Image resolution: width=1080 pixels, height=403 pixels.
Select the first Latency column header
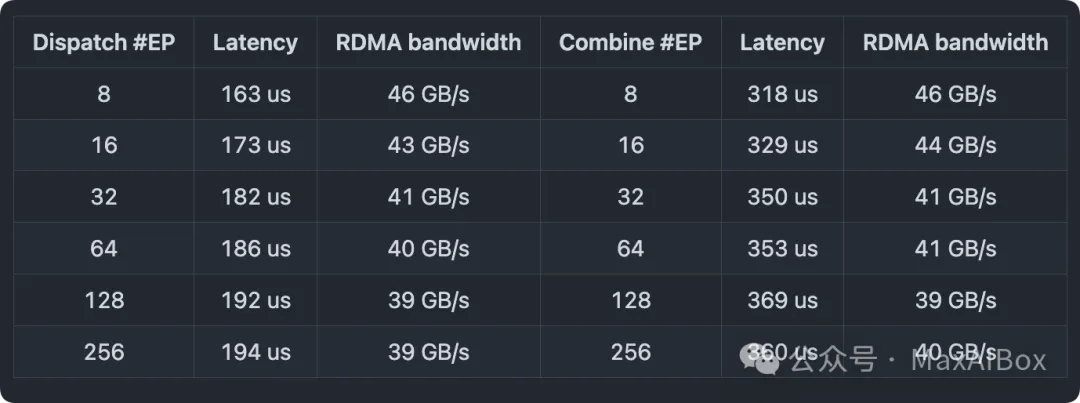tap(255, 42)
